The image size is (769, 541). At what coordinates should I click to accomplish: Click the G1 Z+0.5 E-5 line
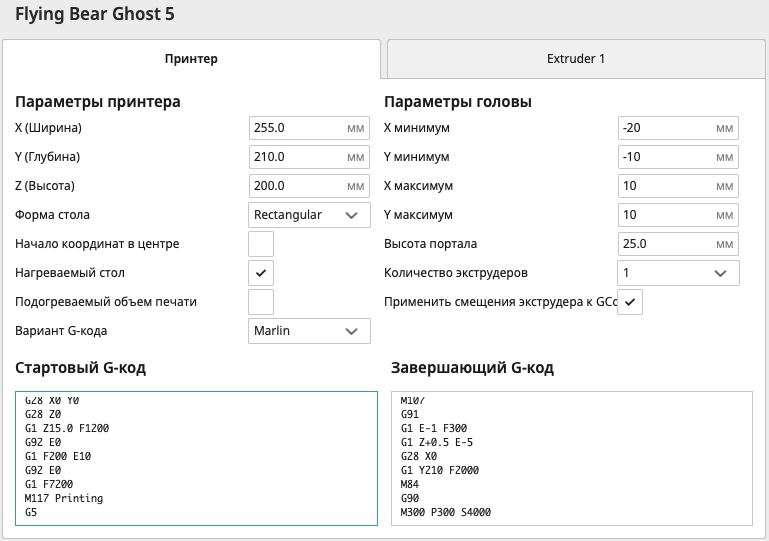coord(436,442)
